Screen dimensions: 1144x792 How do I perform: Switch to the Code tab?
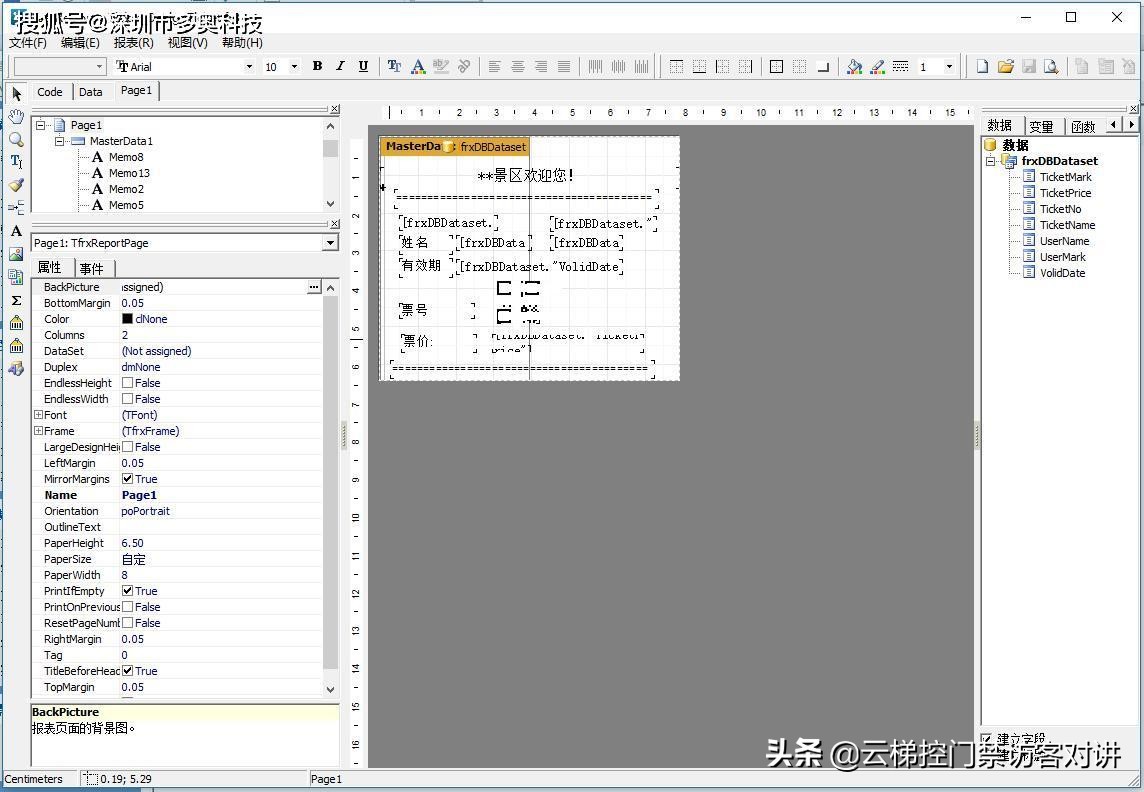tap(49, 91)
